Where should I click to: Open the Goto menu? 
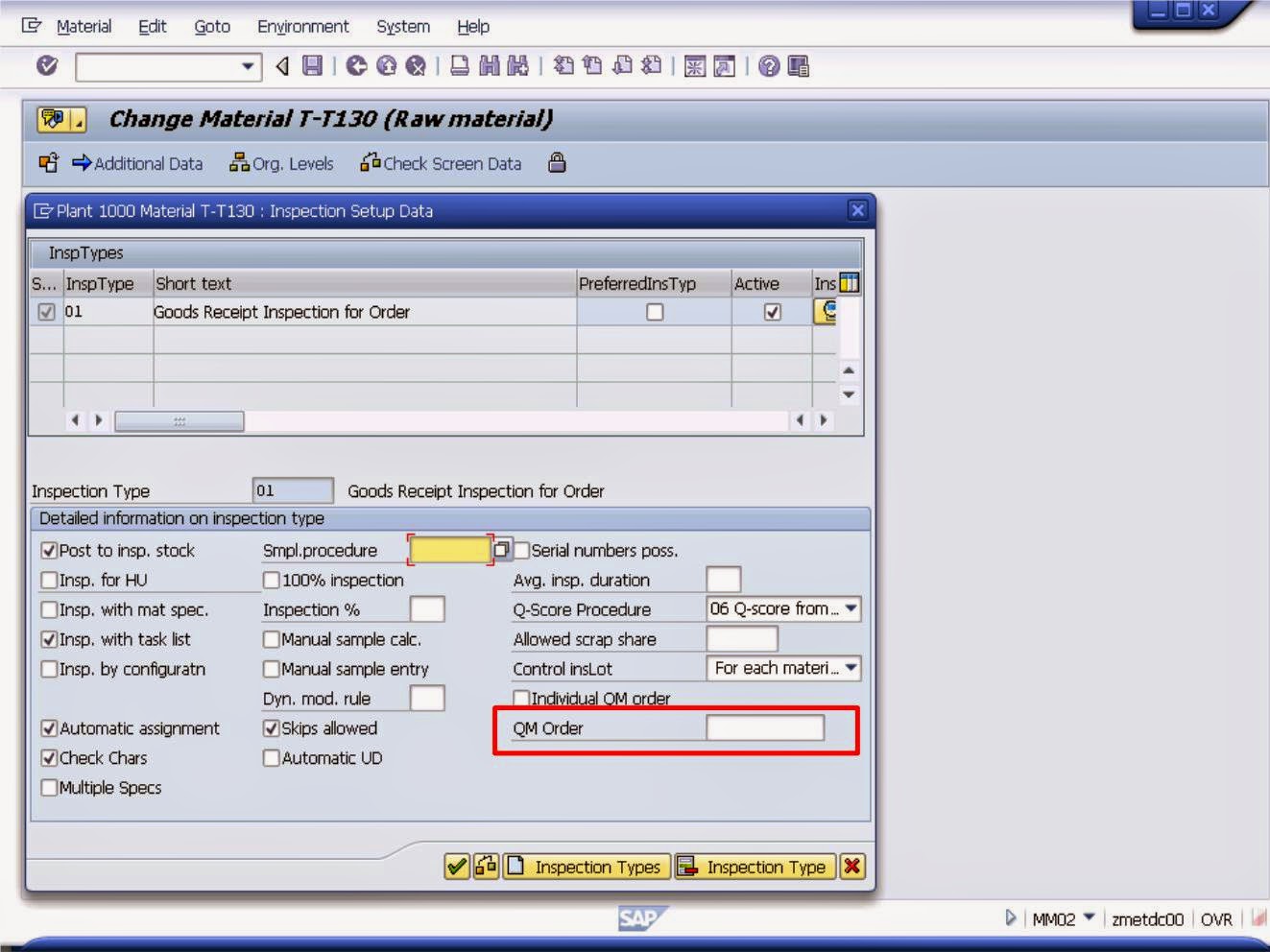(x=211, y=26)
